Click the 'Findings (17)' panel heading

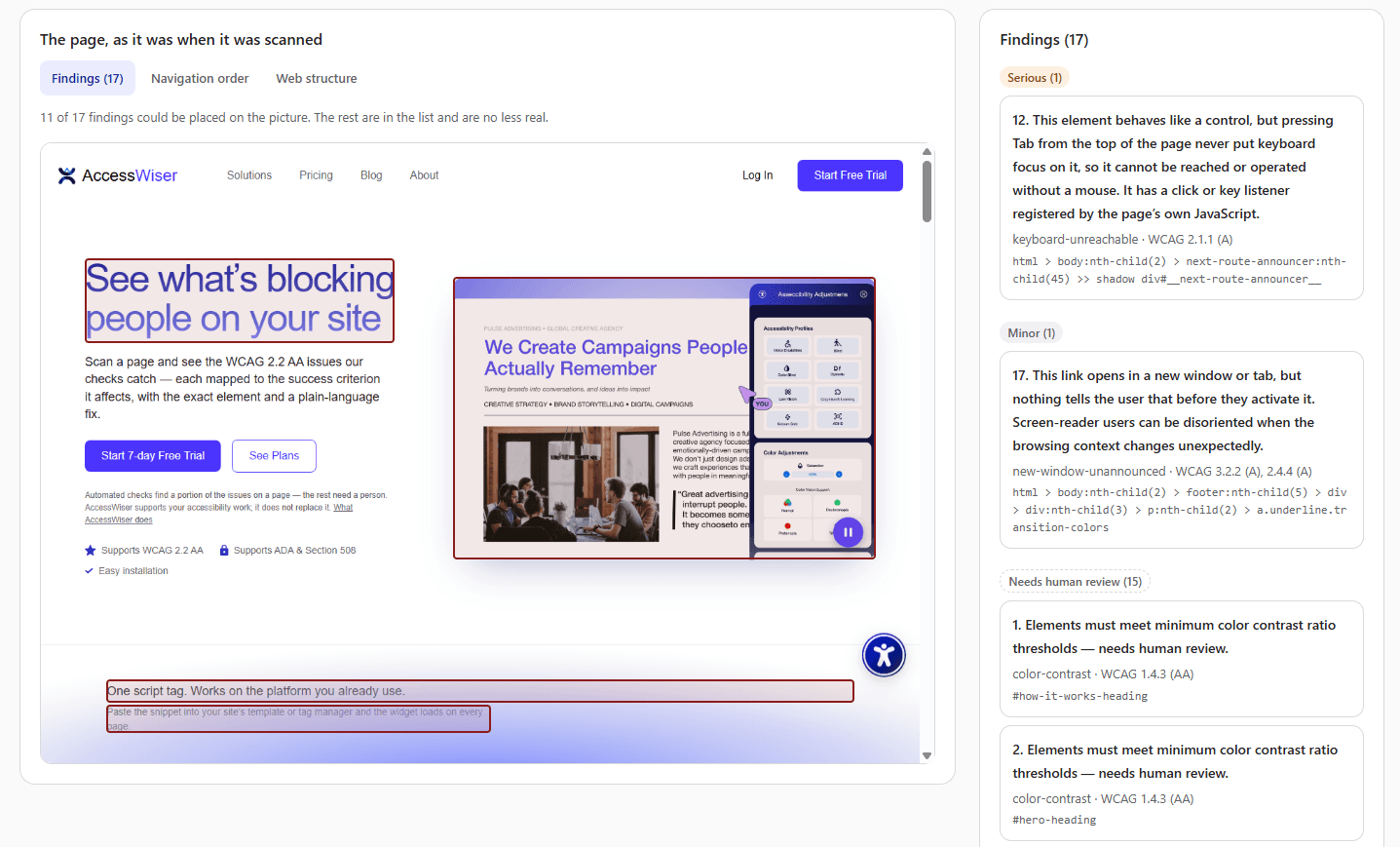[x=1044, y=40]
